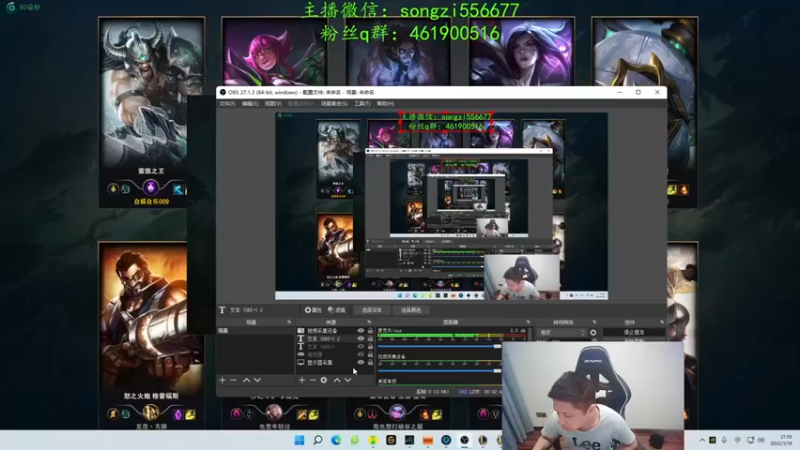
Task: Open Windows taskbar search
Action: [318, 440]
